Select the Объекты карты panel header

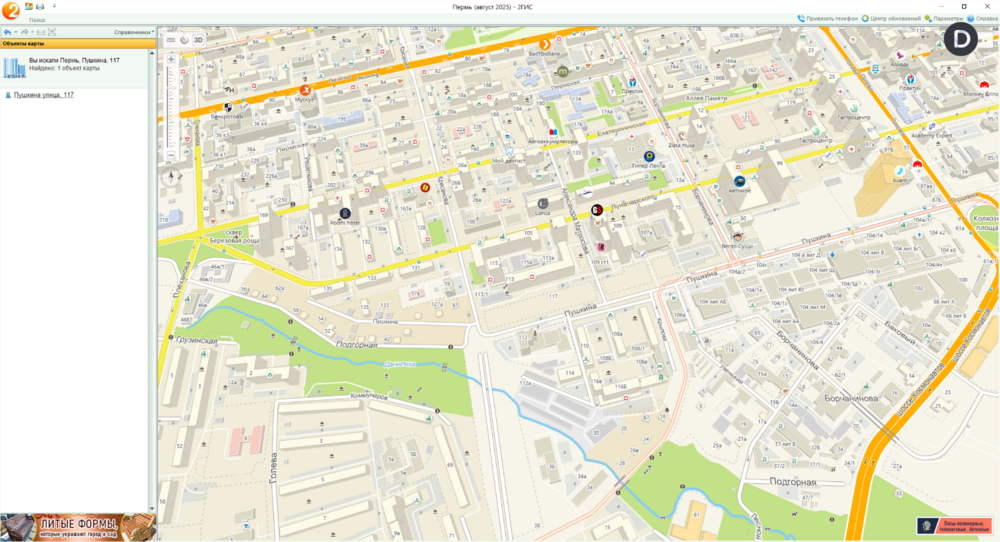(x=78, y=44)
